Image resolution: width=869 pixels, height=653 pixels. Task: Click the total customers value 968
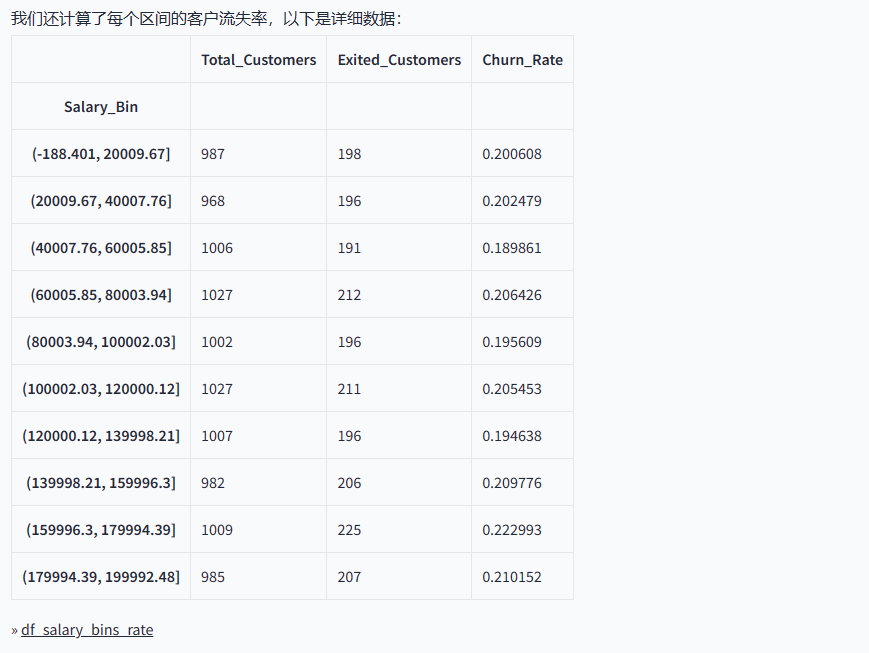(213, 201)
